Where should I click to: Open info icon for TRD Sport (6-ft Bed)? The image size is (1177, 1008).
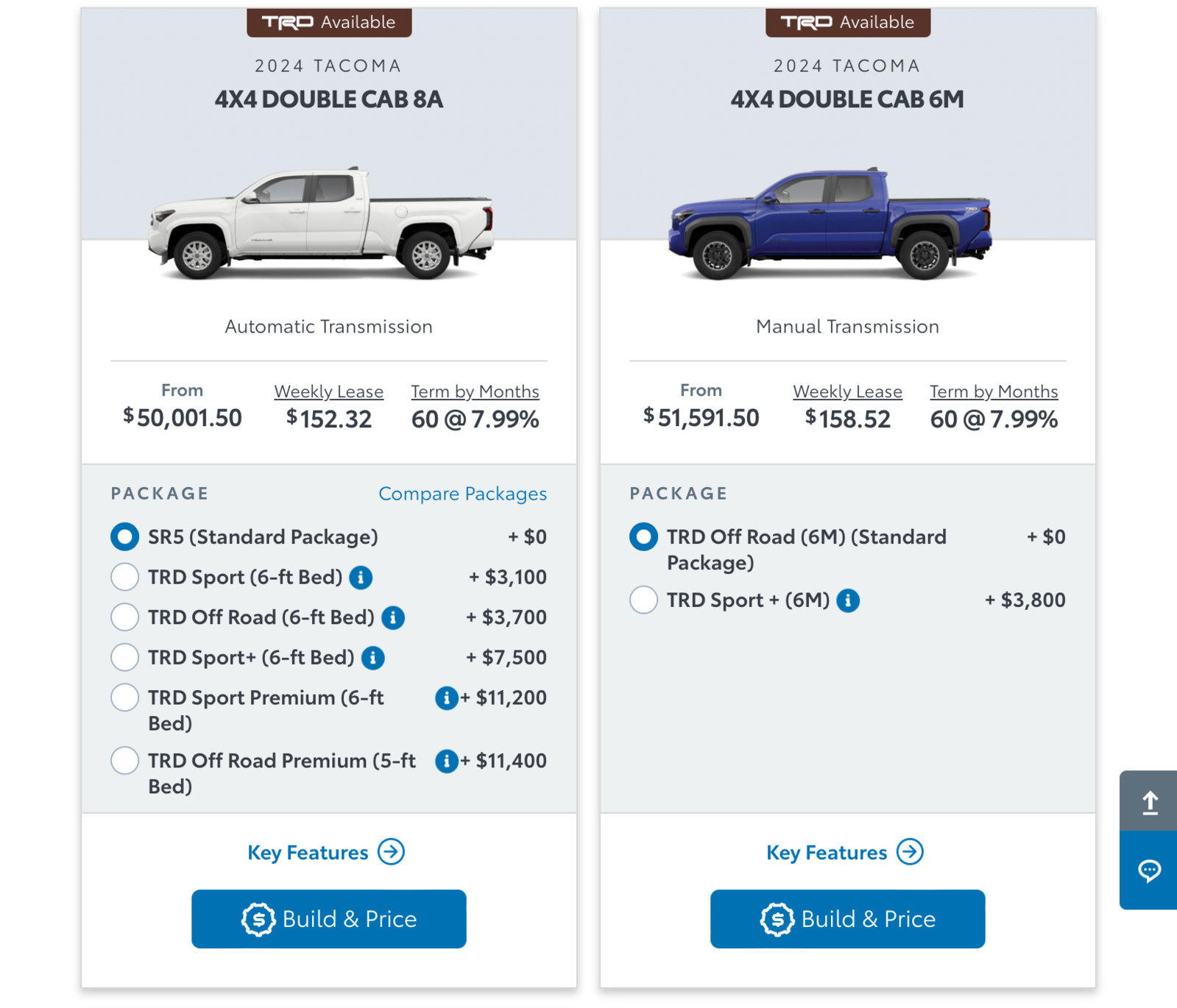pos(361,578)
